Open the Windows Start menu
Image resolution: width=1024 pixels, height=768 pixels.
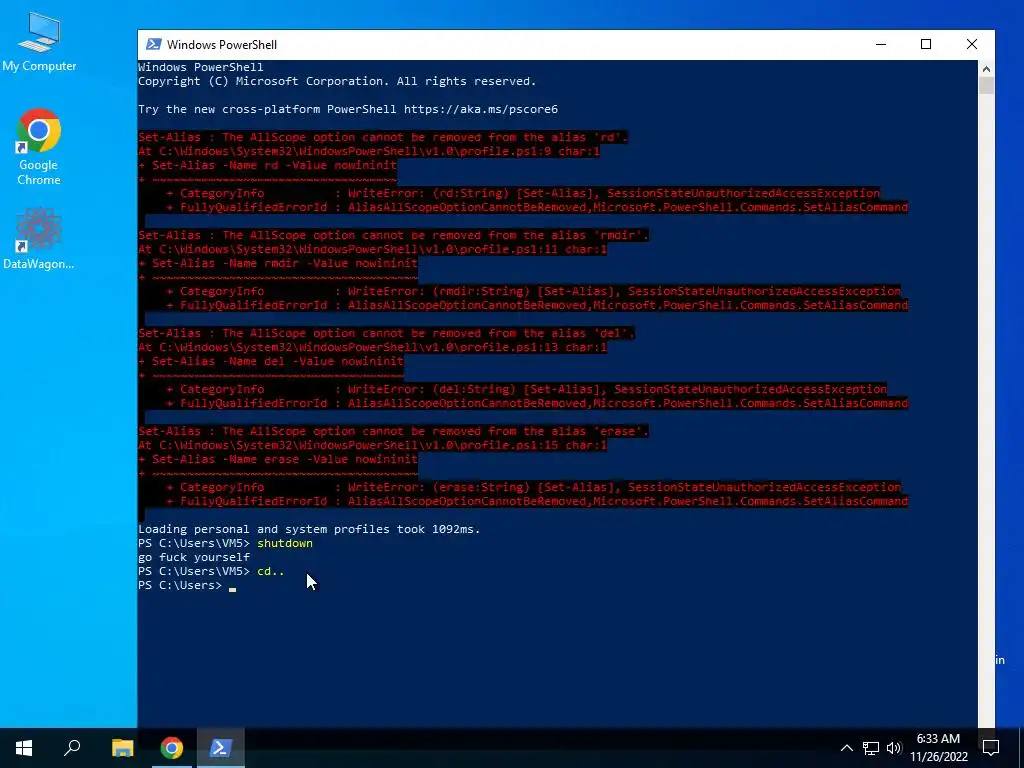(x=24, y=748)
